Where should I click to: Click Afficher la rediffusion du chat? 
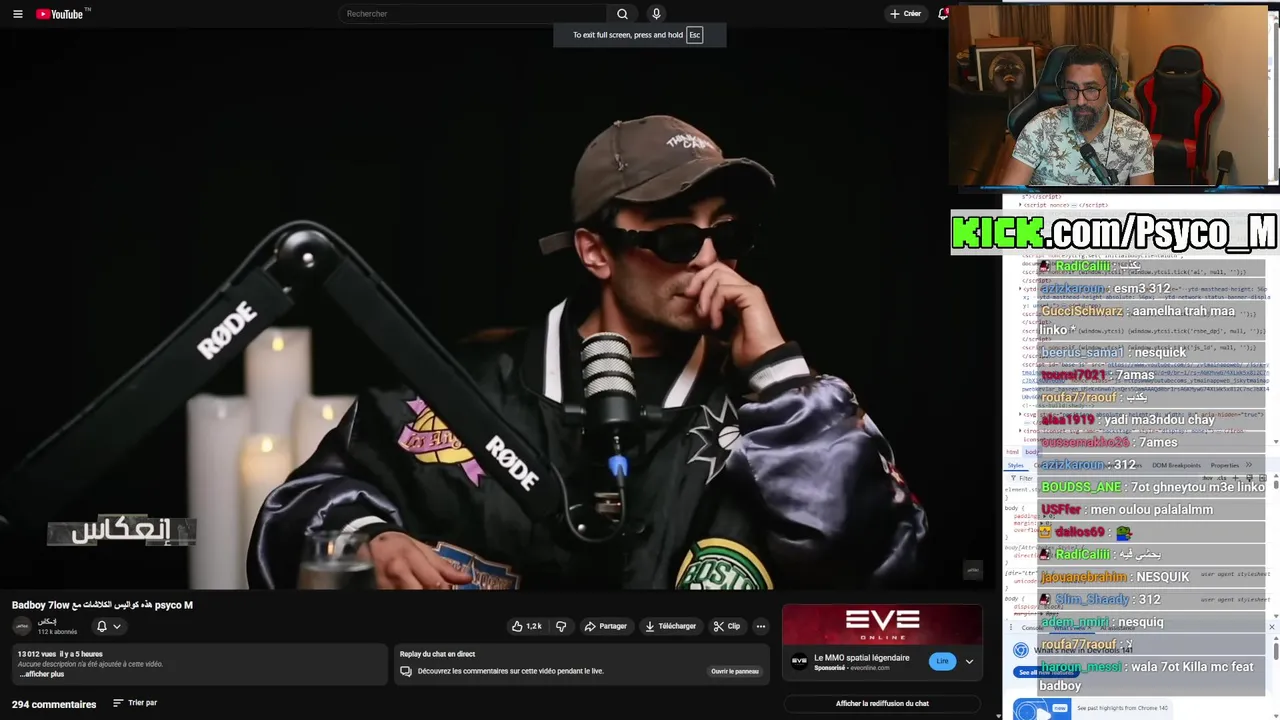tap(882, 703)
